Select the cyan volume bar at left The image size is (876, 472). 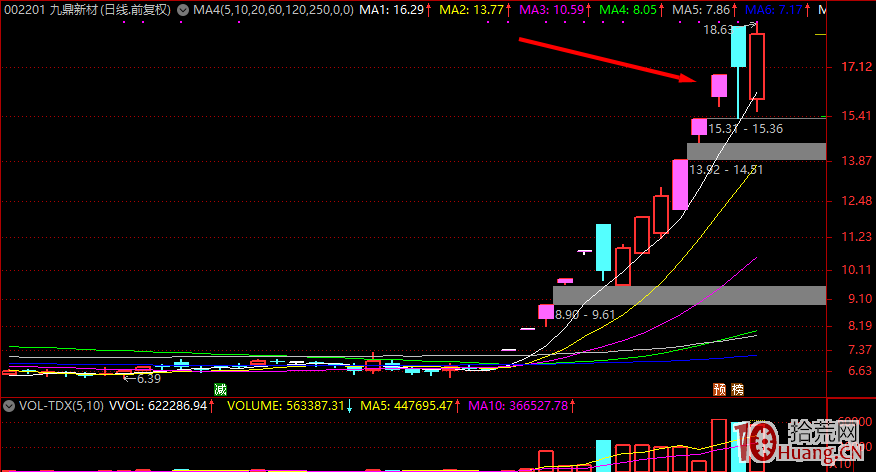pos(603,456)
